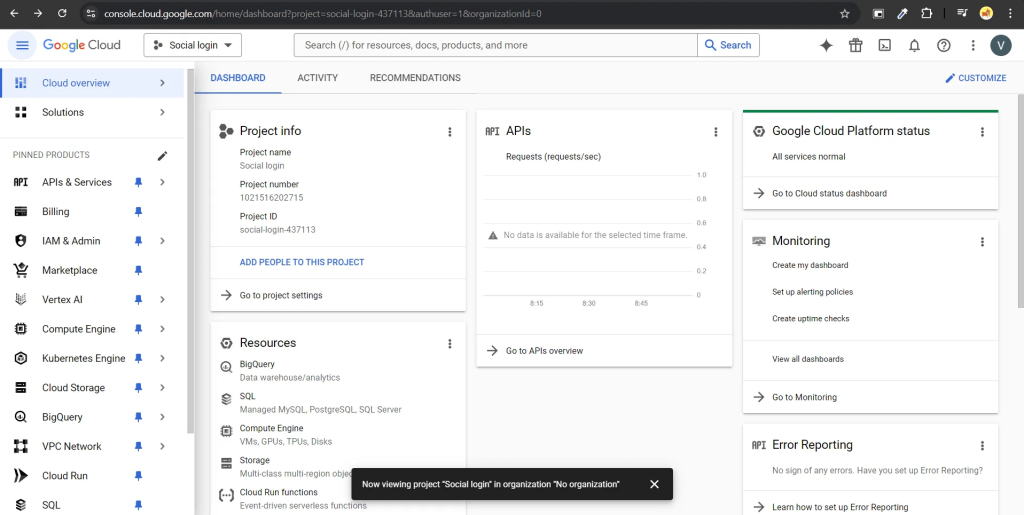This screenshot has height=515, width=1024.
Task: Open Project info card three-dot menu
Action: pos(450,131)
